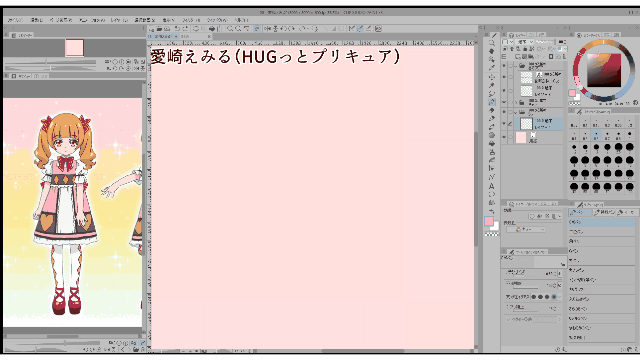Switch to the second sub tool group tab

click(x=604, y=213)
